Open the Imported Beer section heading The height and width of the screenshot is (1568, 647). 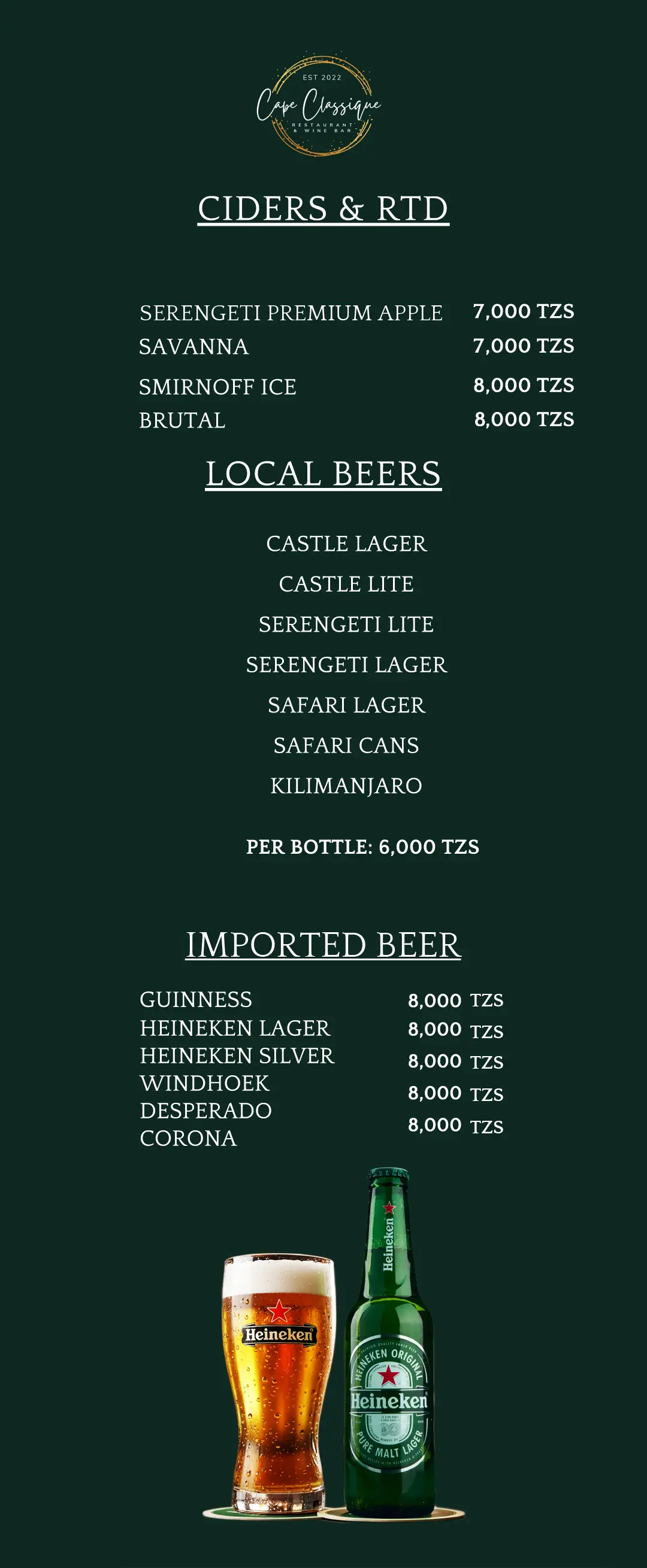323,945
